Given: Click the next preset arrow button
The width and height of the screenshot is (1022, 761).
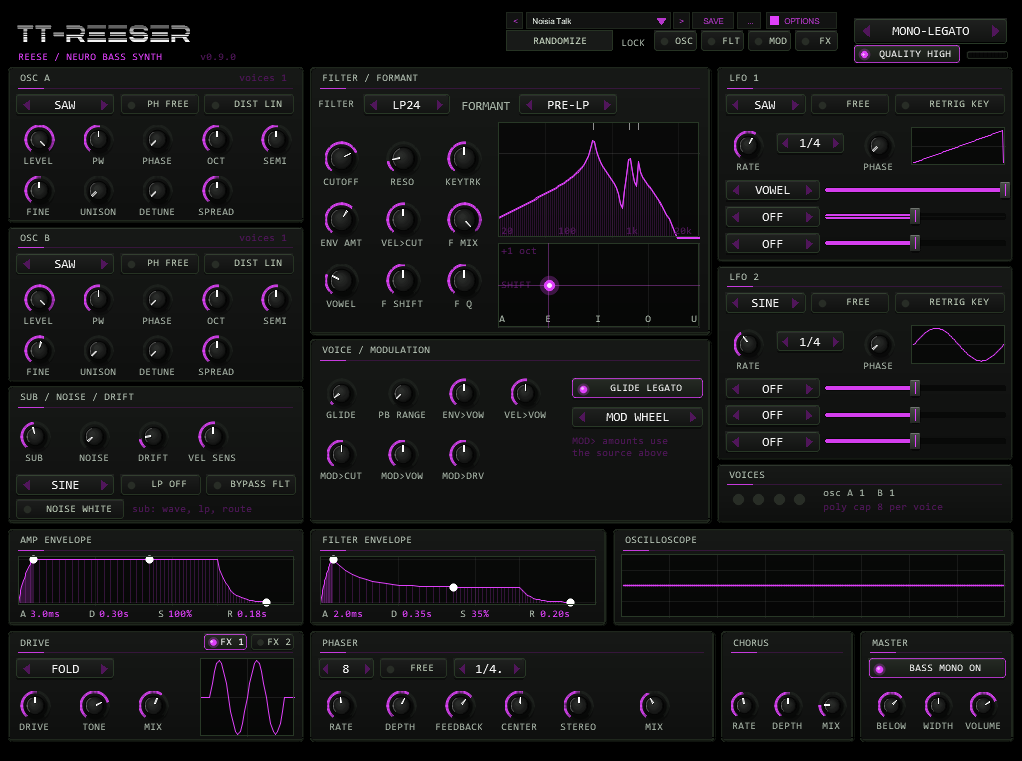Looking at the screenshot, I should tap(681, 21).
